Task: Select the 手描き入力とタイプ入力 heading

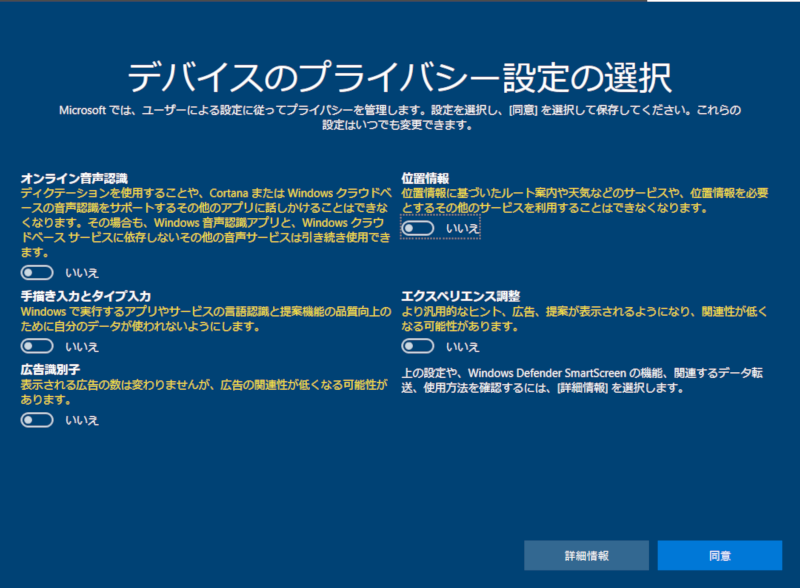Action: [86, 296]
